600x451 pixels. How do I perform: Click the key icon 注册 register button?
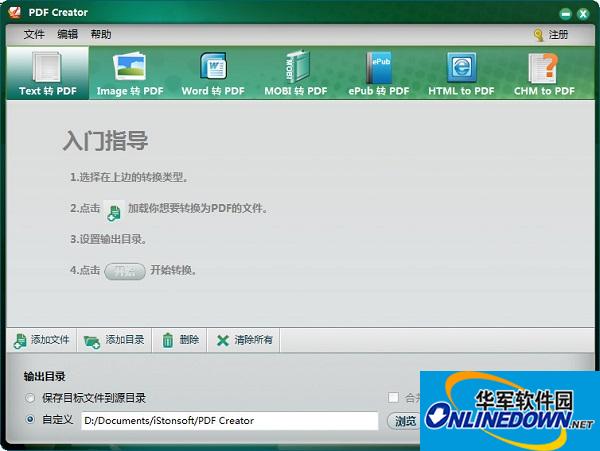pos(551,35)
